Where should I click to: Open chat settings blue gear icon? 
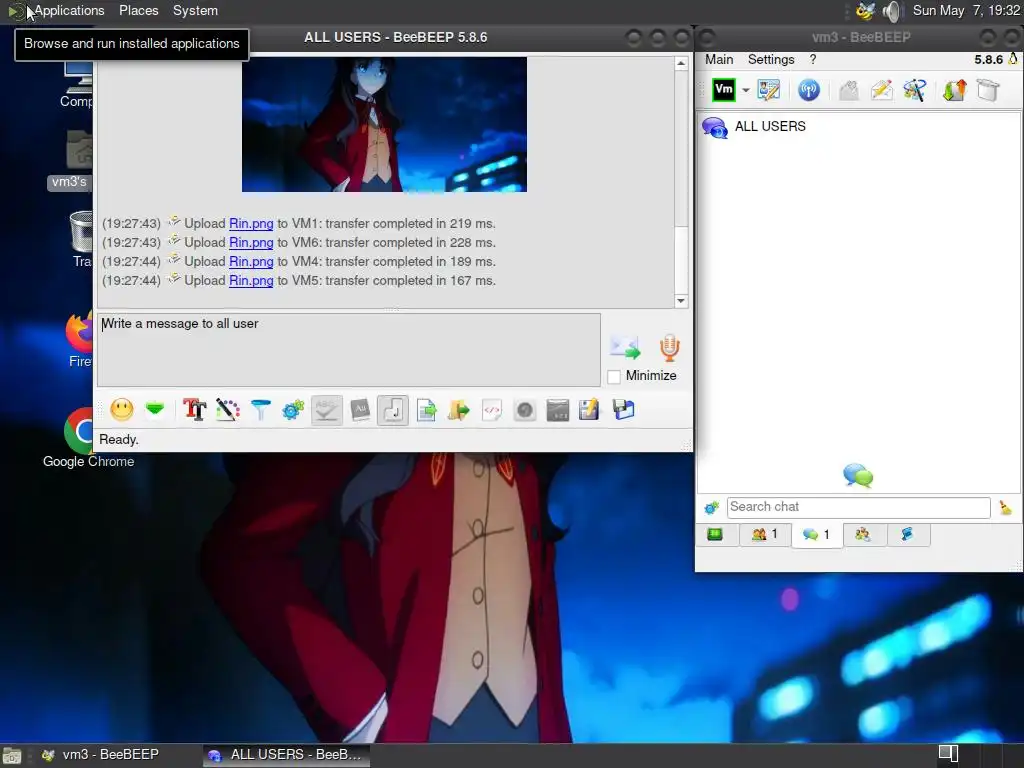[293, 410]
